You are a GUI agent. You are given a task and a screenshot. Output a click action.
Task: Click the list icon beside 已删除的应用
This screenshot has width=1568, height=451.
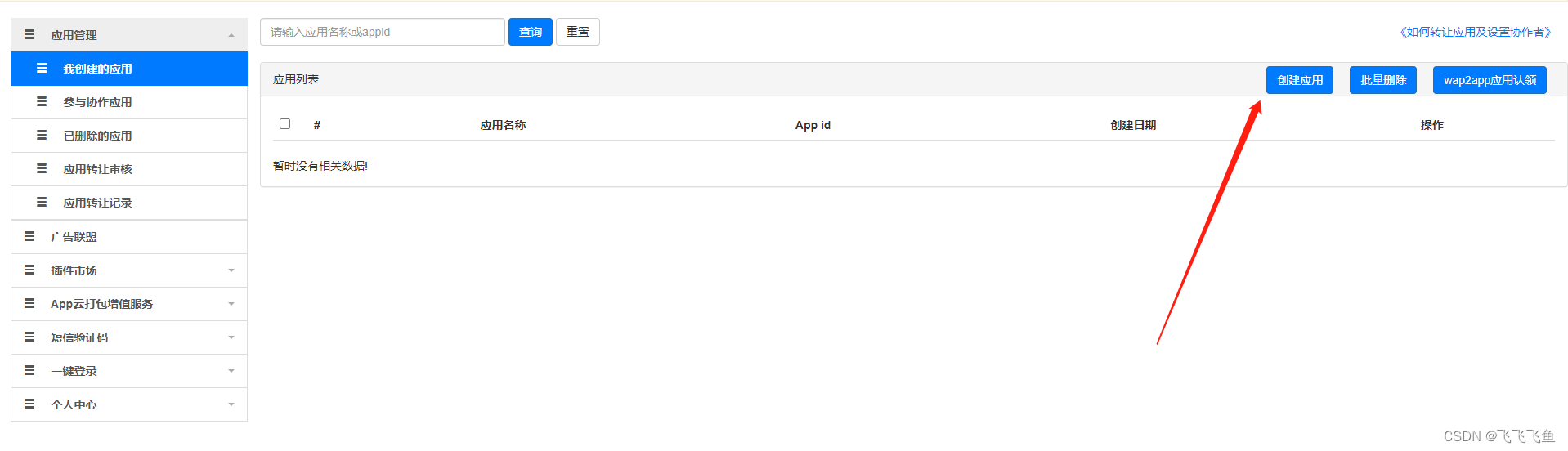[42, 136]
